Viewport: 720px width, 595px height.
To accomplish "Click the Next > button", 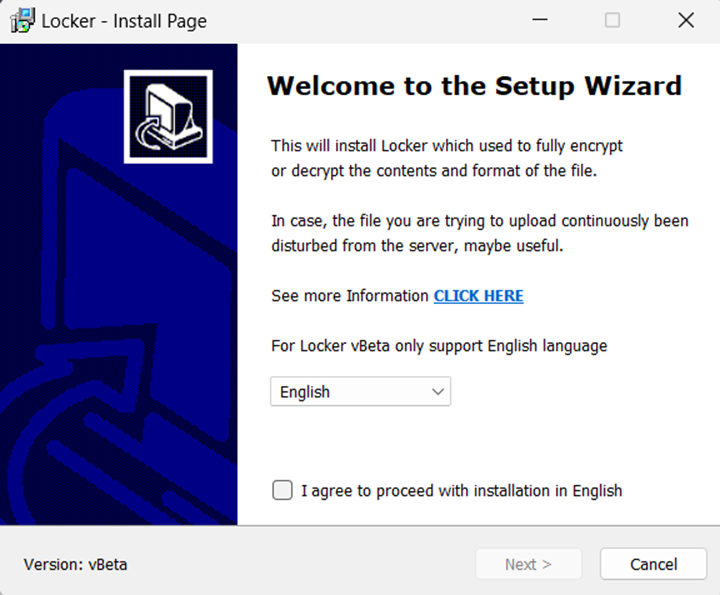I will pos(529,564).
